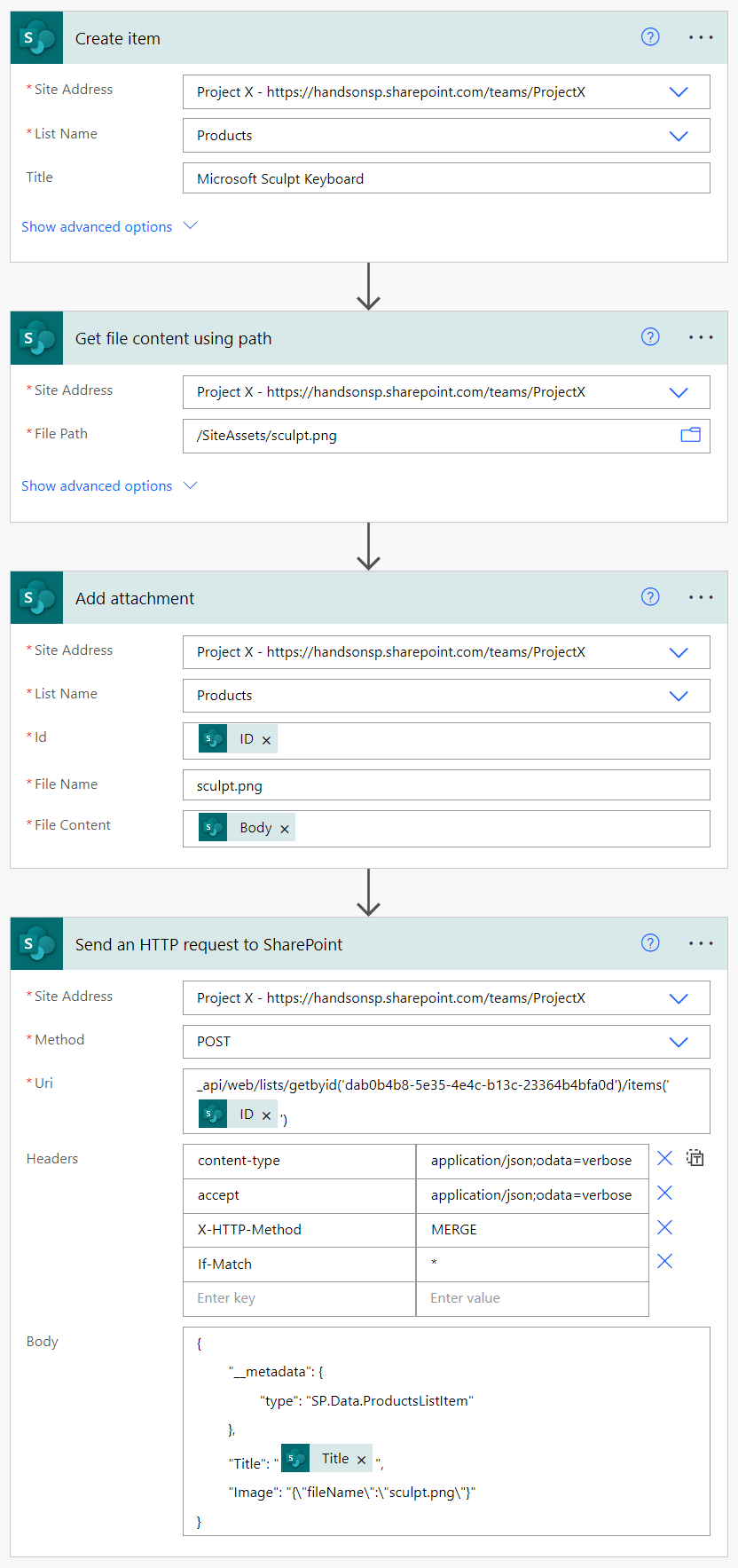
Task: Remove the ID token from Add attachment Id
Action: 266,740
